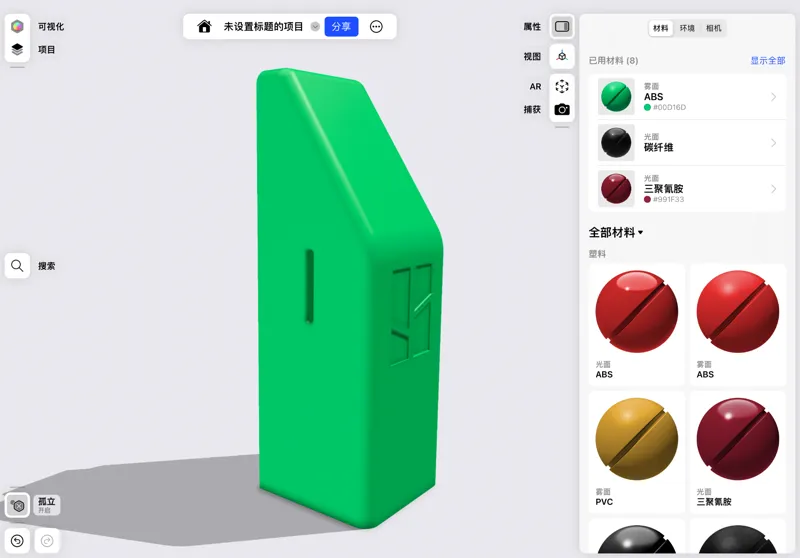The height and width of the screenshot is (558, 800).
Task: Switch to the 材料 materials tab
Action: point(661,28)
